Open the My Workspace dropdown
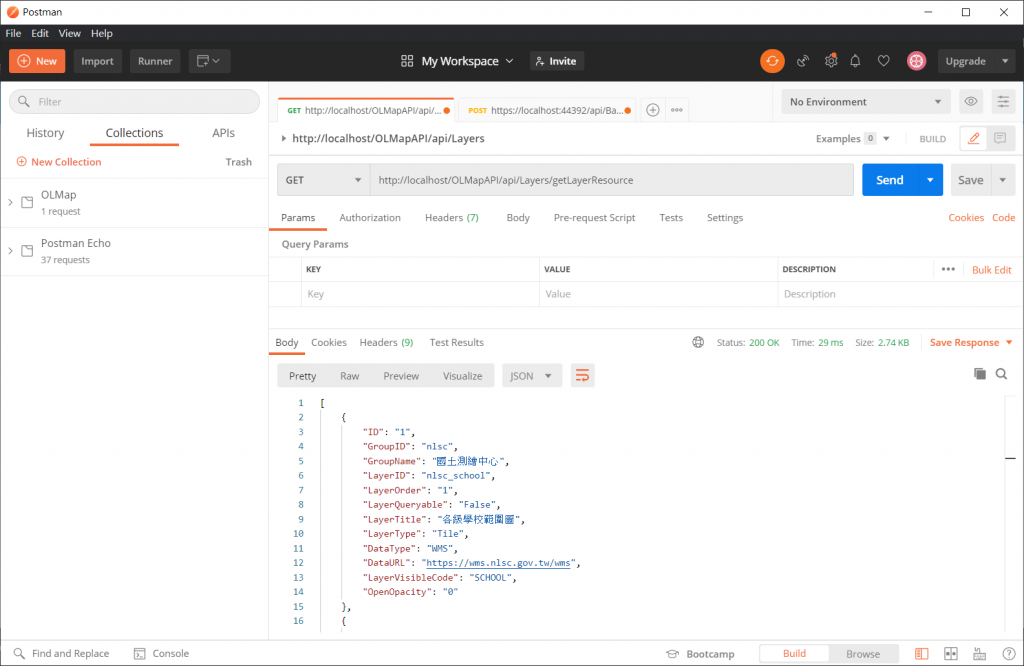 [467, 61]
